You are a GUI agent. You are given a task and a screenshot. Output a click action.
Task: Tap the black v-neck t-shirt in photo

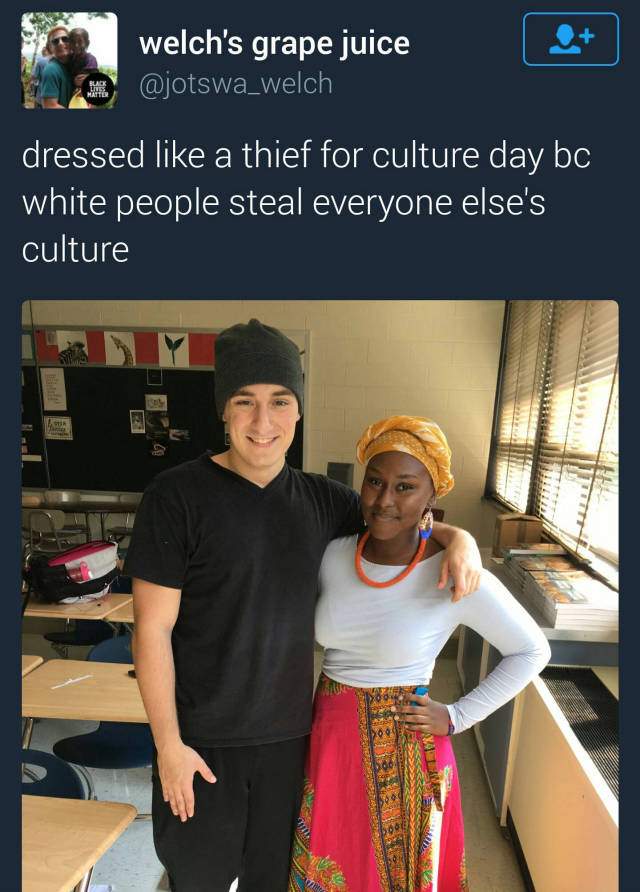243,597
